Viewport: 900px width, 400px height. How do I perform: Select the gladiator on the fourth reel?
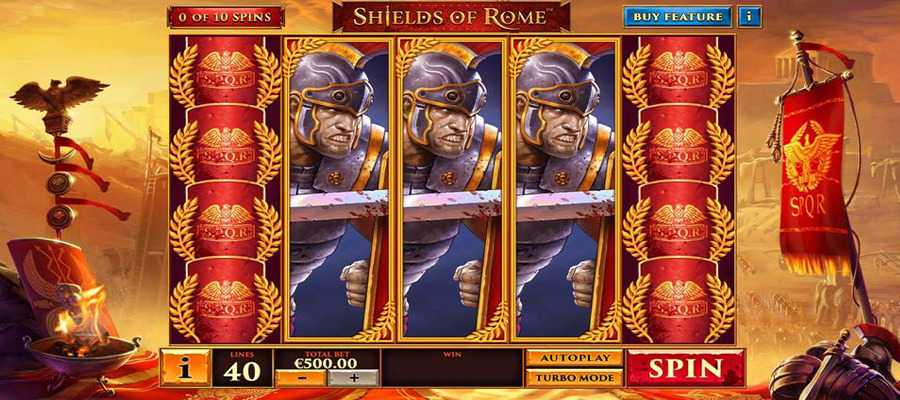[x=564, y=189]
